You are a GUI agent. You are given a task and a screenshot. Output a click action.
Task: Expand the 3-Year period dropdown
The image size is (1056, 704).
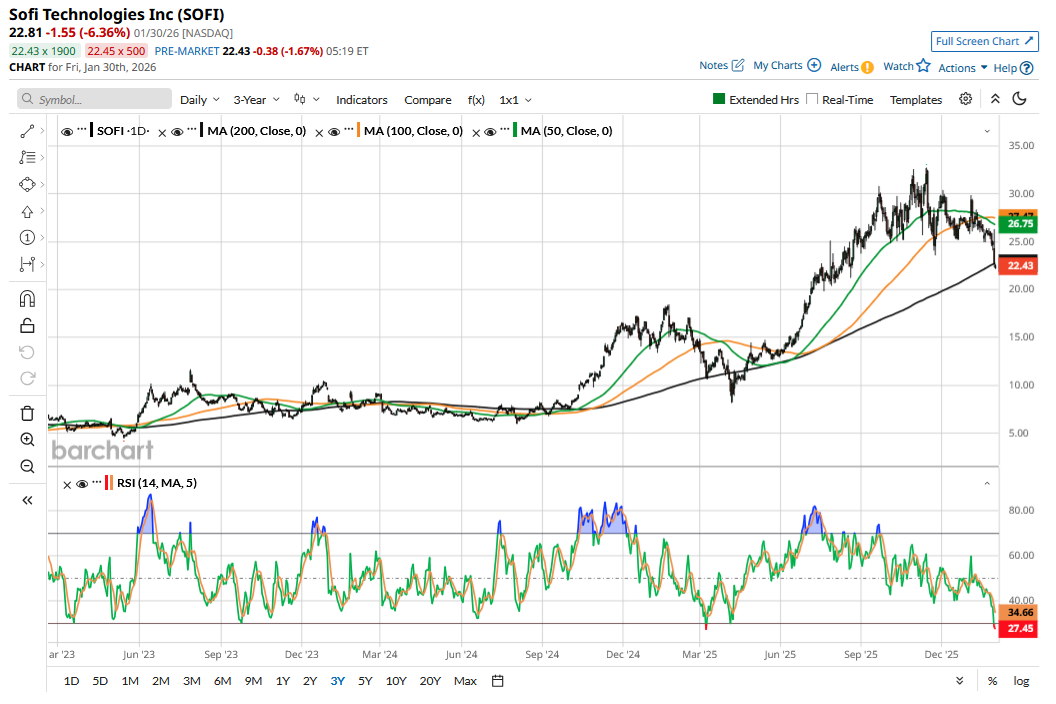point(256,100)
